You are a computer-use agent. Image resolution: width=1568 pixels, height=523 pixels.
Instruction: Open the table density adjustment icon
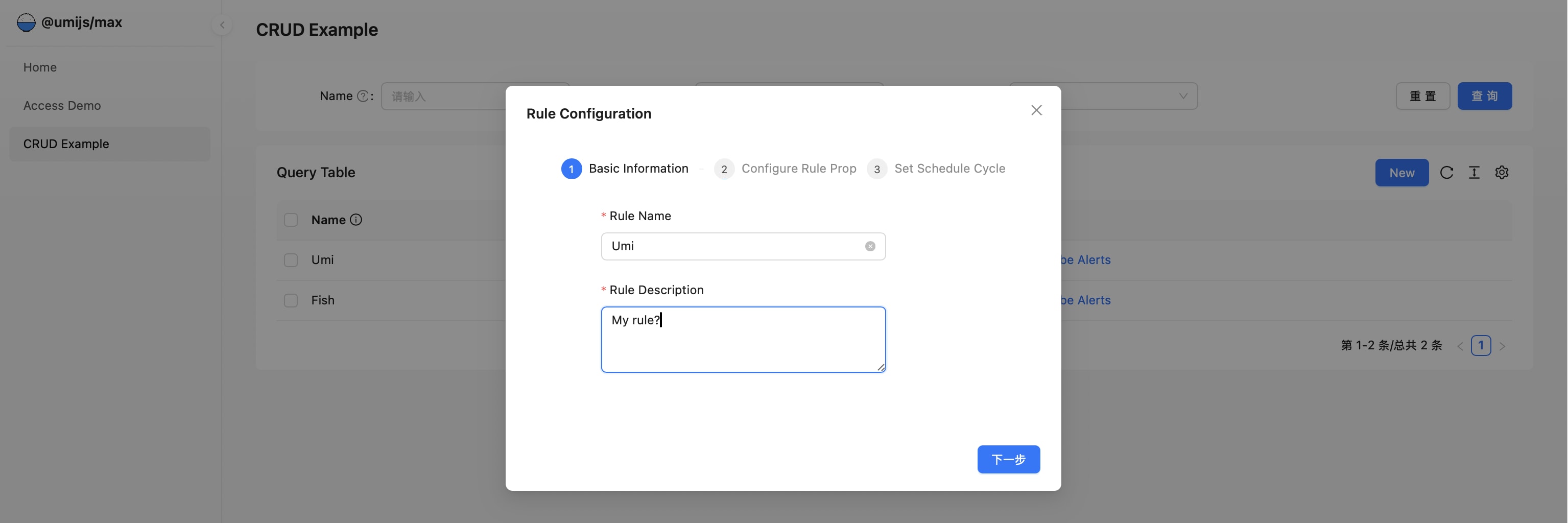click(x=1474, y=172)
